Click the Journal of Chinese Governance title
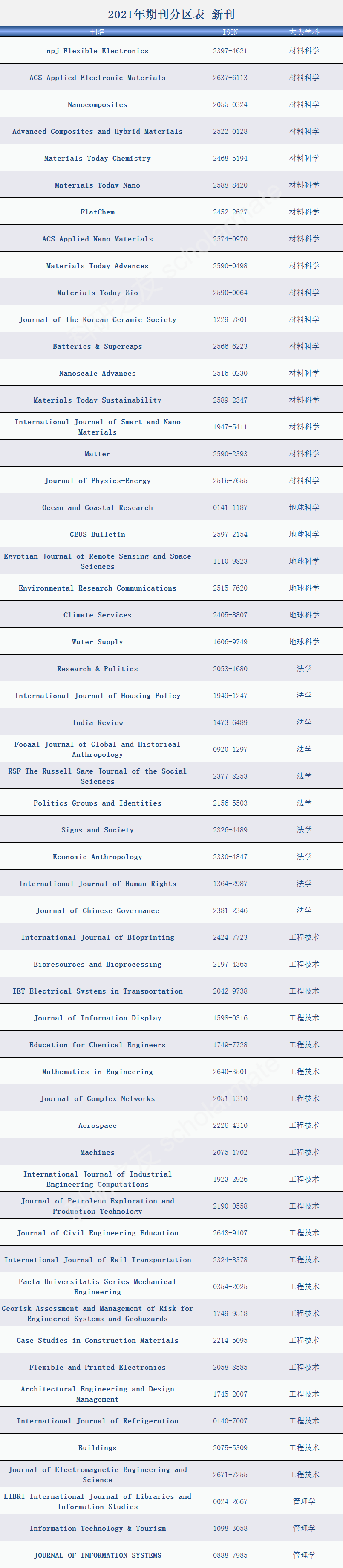The image size is (343, 1568). click(97, 910)
